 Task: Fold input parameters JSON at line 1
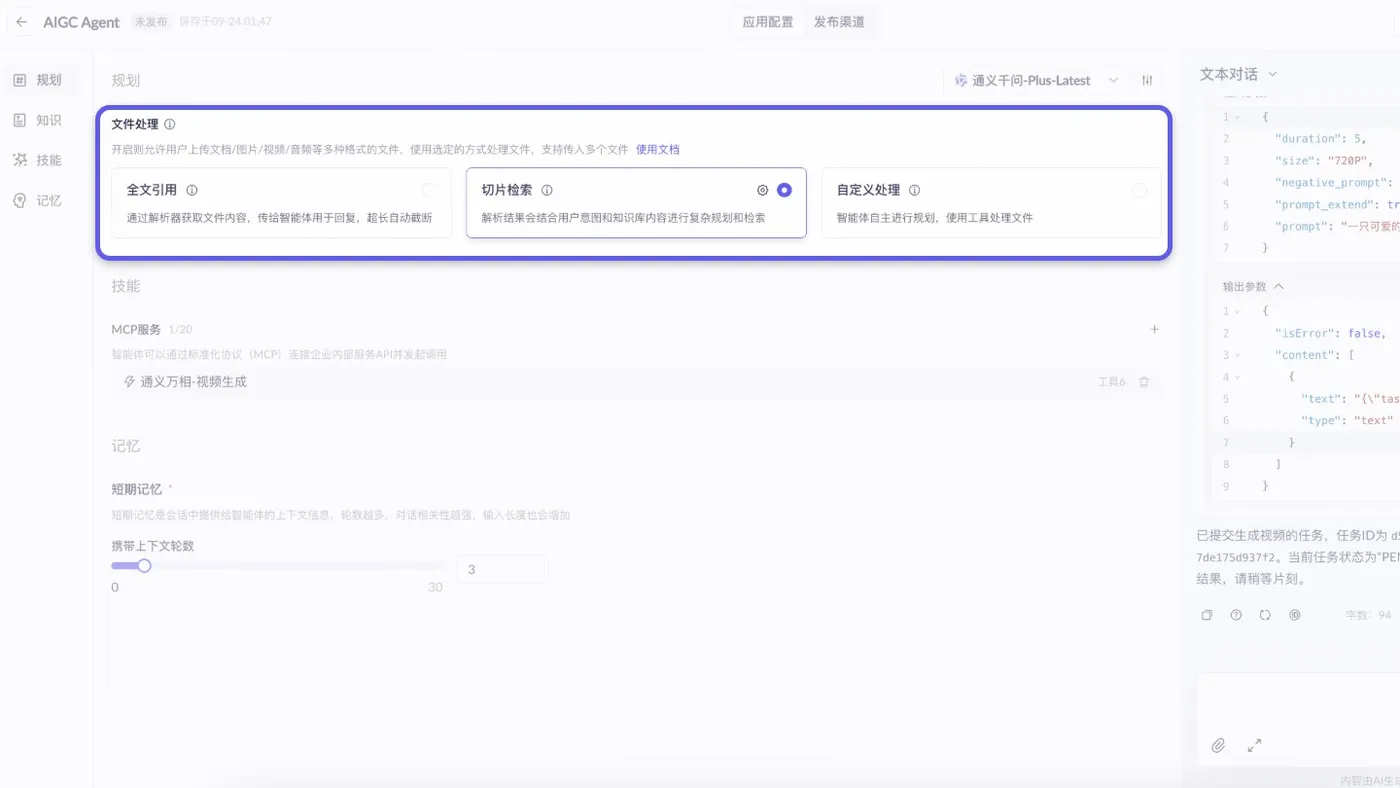coord(1237,117)
